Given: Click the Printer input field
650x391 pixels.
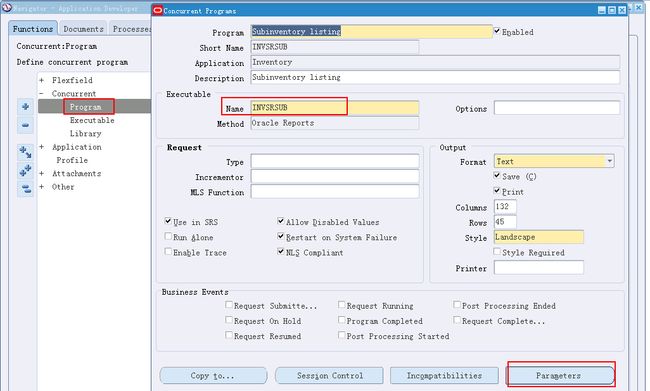Looking at the screenshot, I should [539, 267].
